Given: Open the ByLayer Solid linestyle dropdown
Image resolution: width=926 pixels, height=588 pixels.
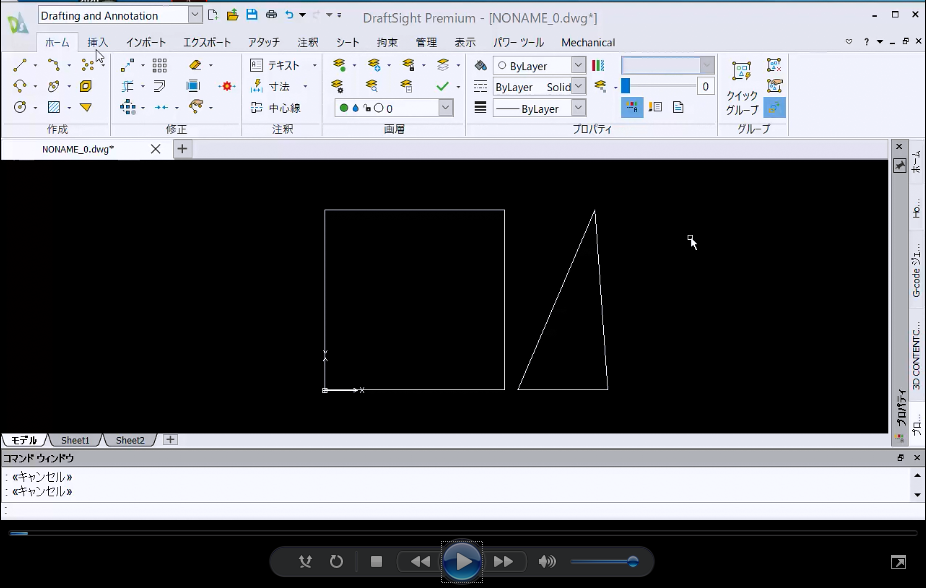Looking at the screenshot, I should (x=578, y=86).
